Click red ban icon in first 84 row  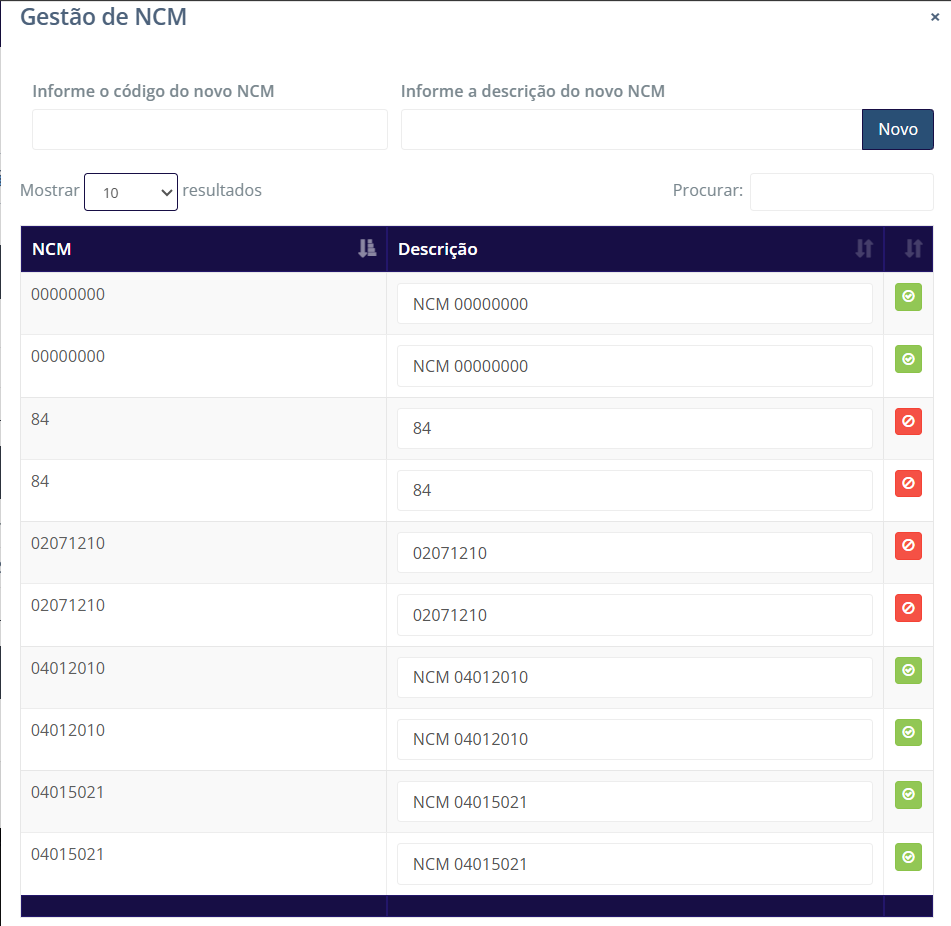(x=908, y=422)
